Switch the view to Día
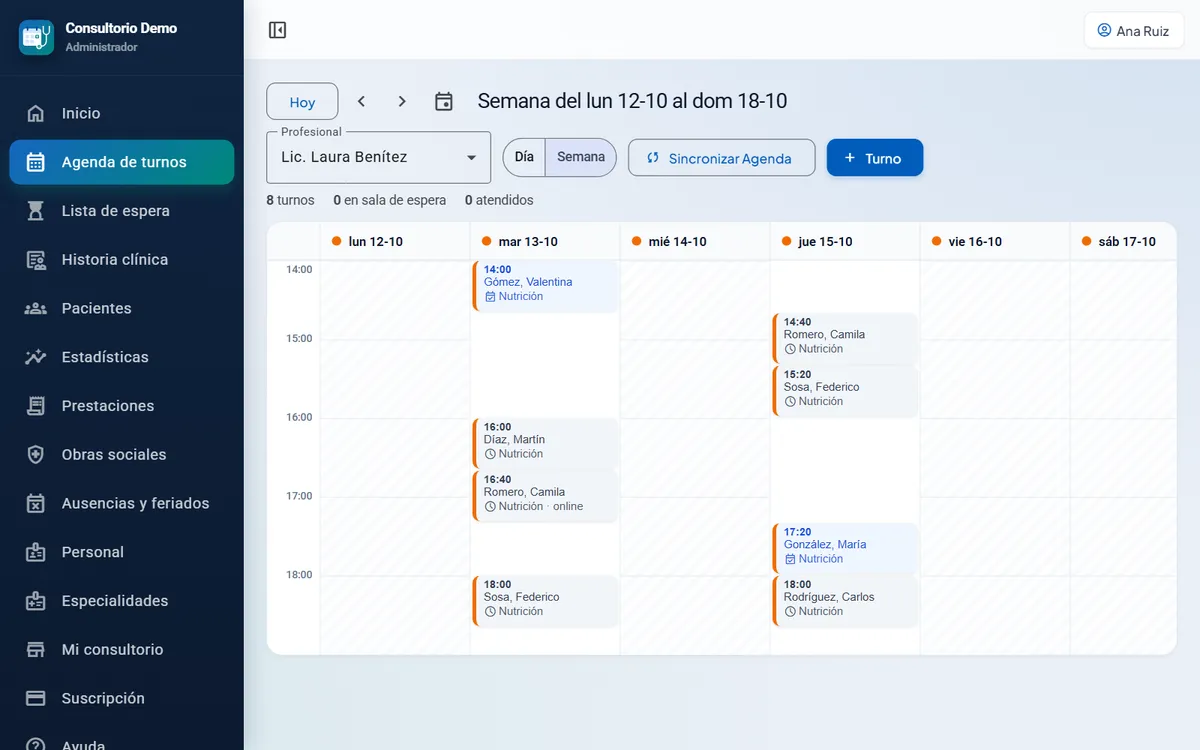 pos(524,157)
